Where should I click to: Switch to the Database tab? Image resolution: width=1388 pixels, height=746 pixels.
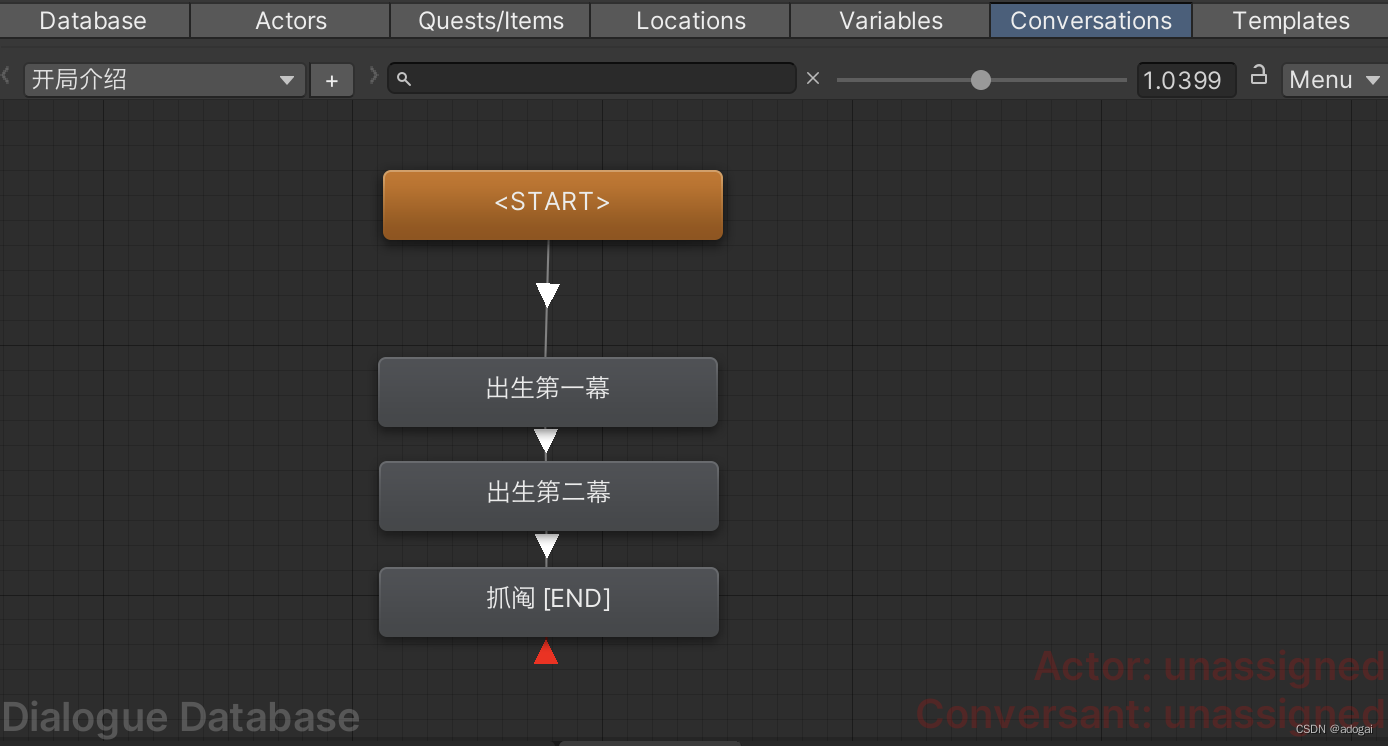pos(93,20)
